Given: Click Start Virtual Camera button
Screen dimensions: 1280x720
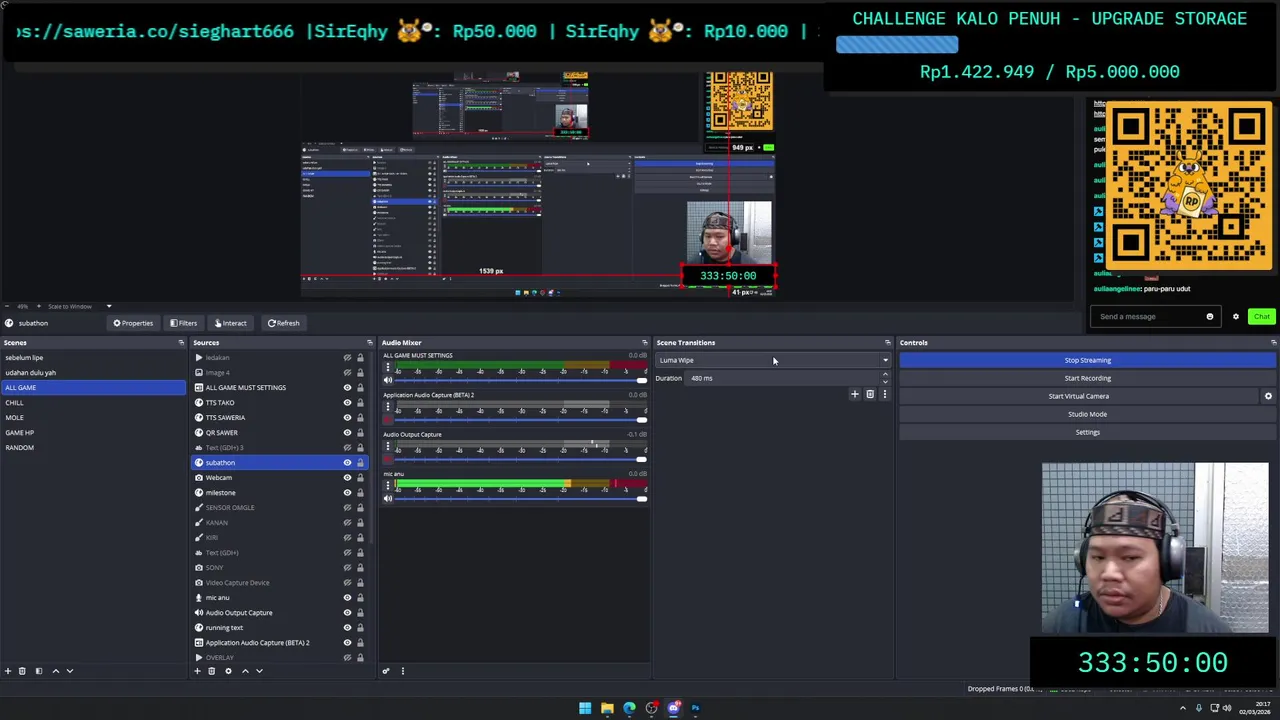Looking at the screenshot, I should [x=1079, y=396].
